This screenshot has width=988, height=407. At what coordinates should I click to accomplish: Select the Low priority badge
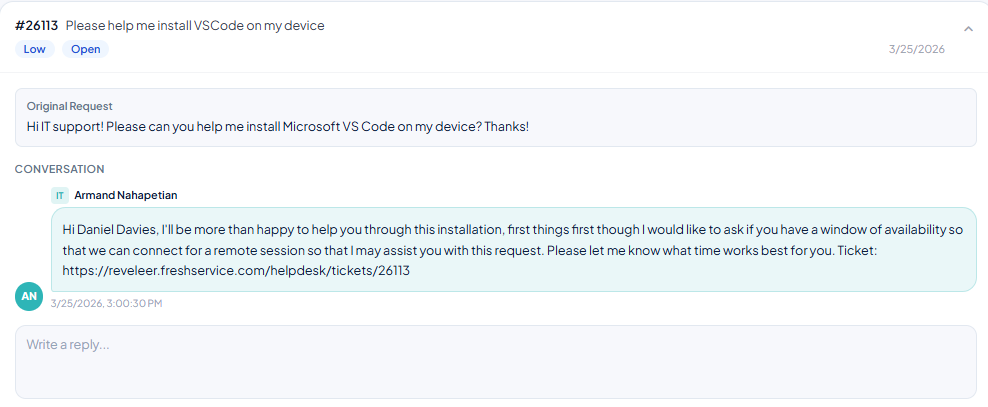pyautogui.click(x=35, y=49)
